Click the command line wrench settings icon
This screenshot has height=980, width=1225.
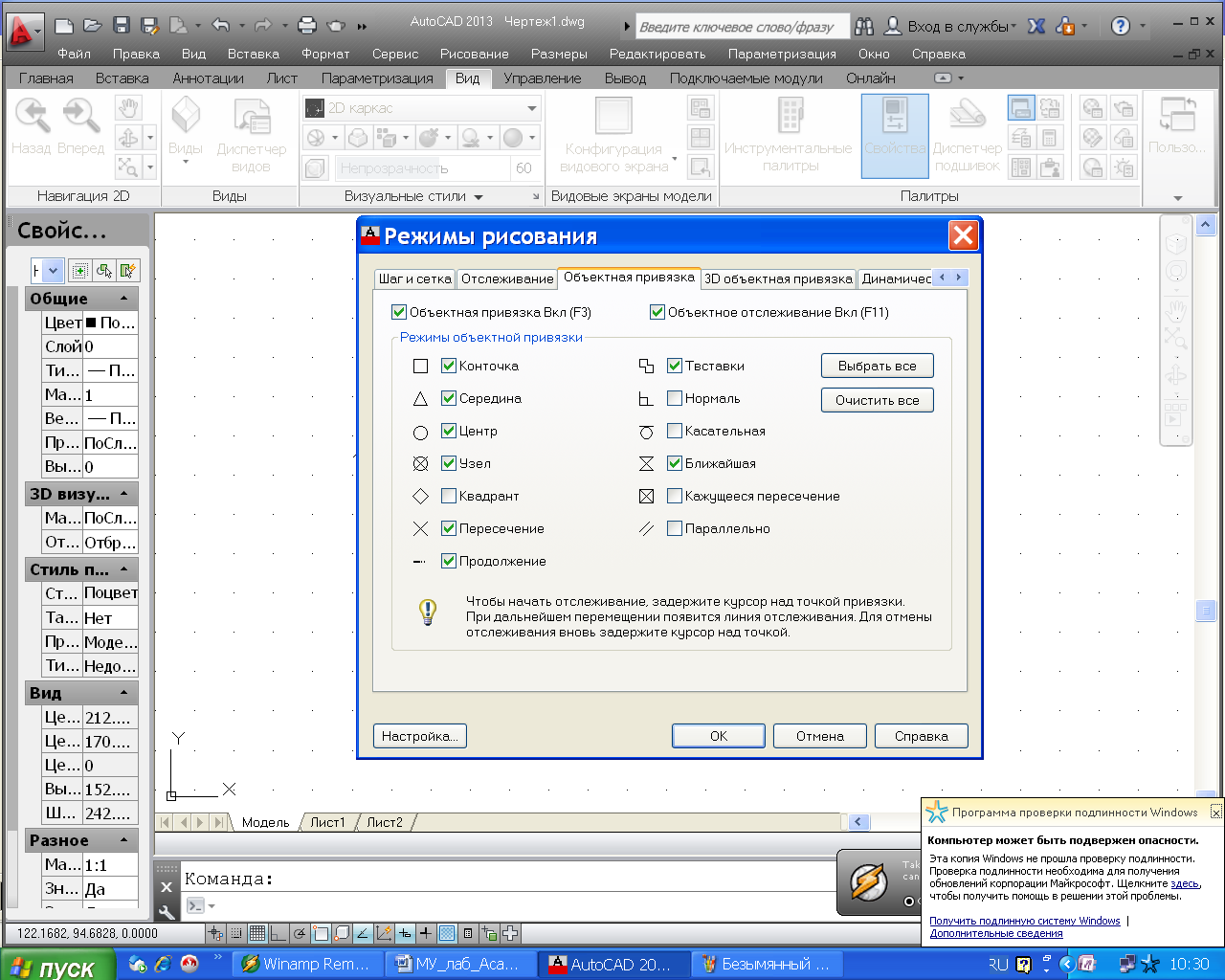167,911
